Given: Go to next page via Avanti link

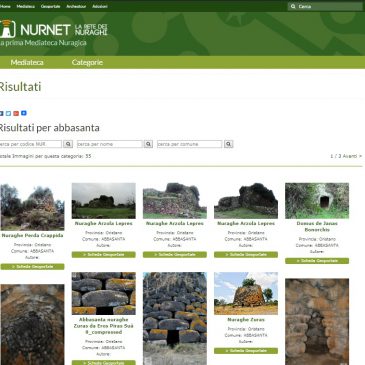Looking at the screenshot, I should pyautogui.click(x=352, y=156).
